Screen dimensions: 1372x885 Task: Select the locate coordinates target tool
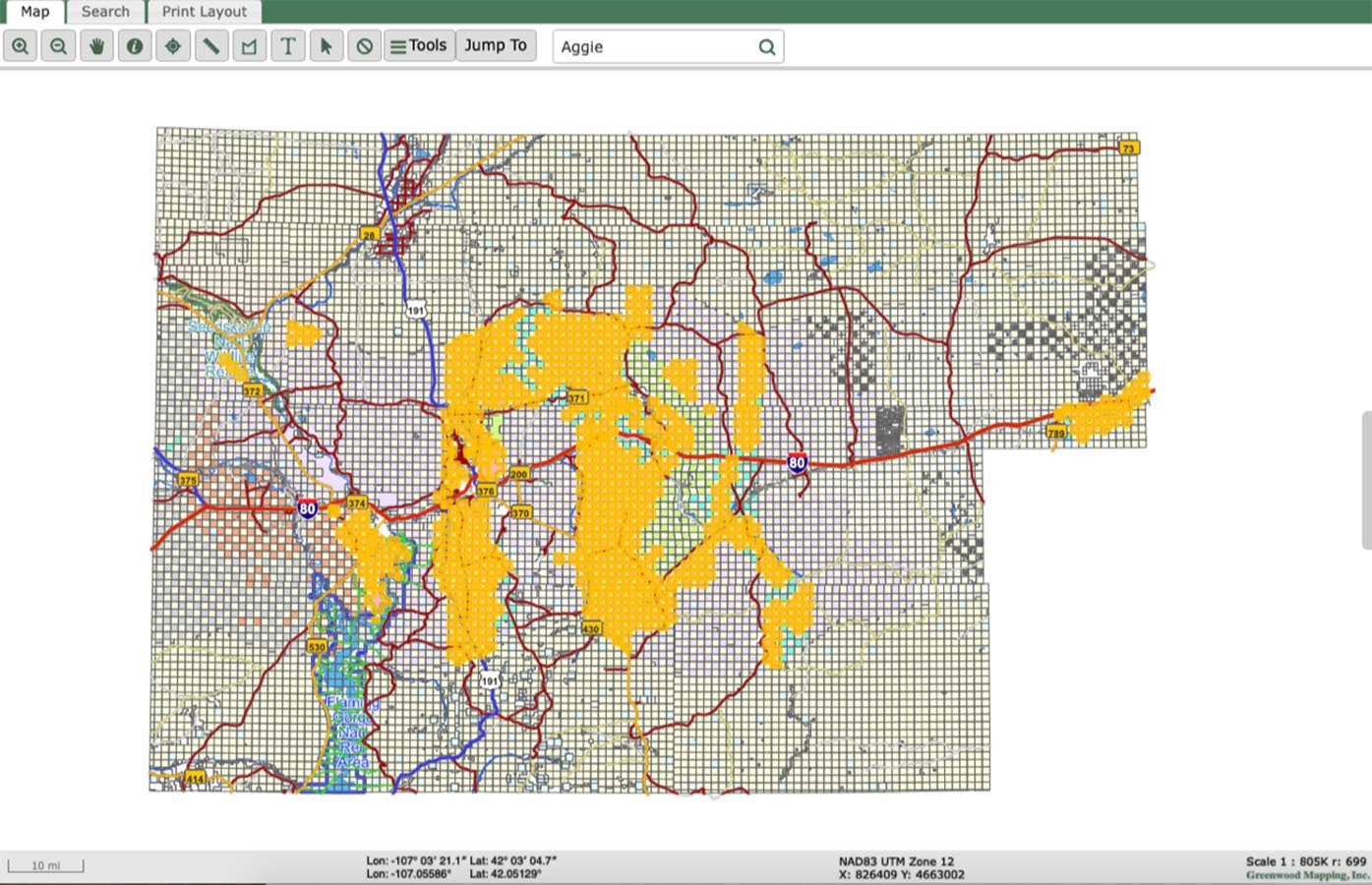click(x=173, y=46)
